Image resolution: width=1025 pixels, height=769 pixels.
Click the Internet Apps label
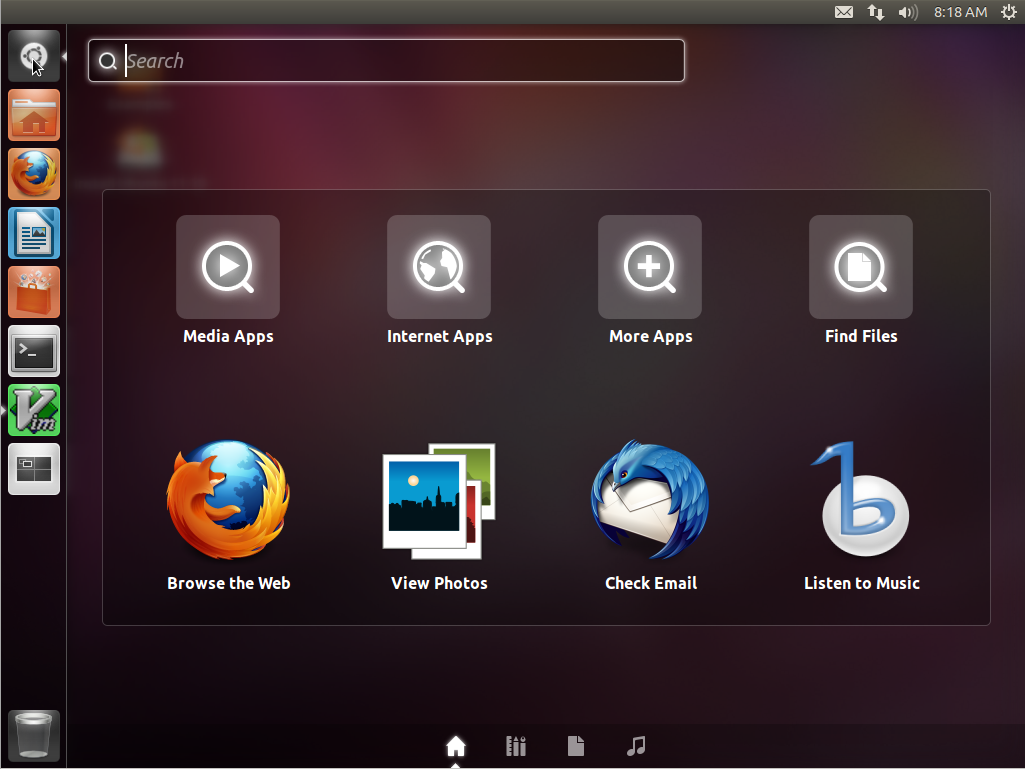coord(439,336)
